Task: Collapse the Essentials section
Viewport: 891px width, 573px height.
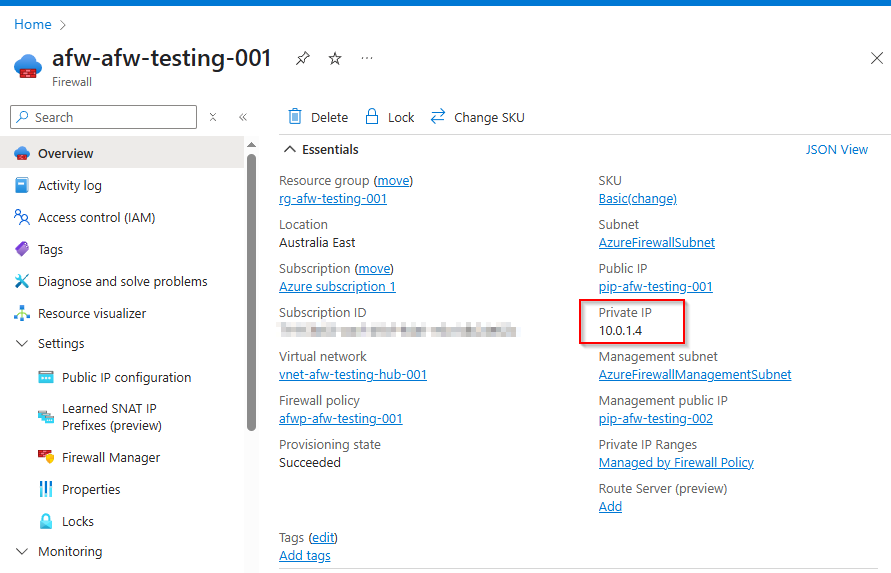Action: click(x=290, y=150)
